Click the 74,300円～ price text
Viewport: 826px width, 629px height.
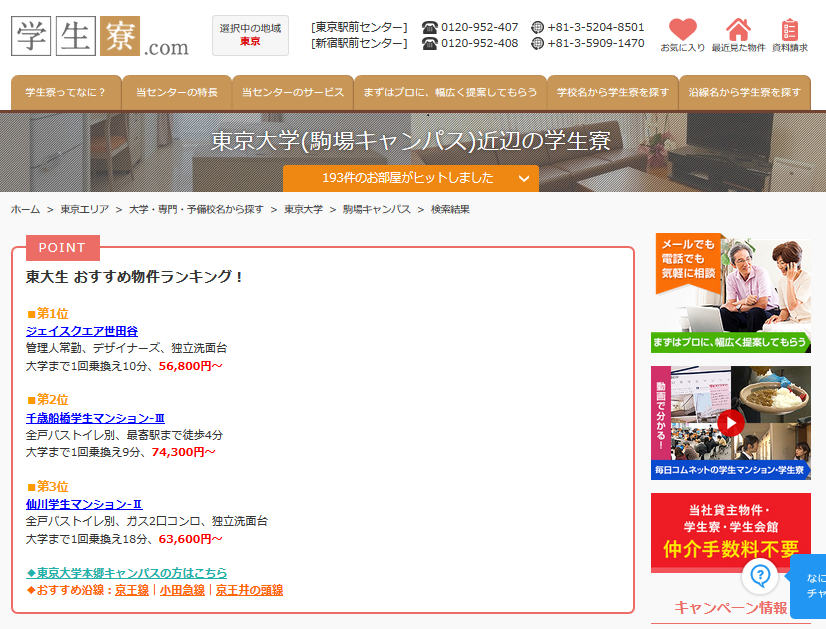pyautogui.click(x=183, y=452)
